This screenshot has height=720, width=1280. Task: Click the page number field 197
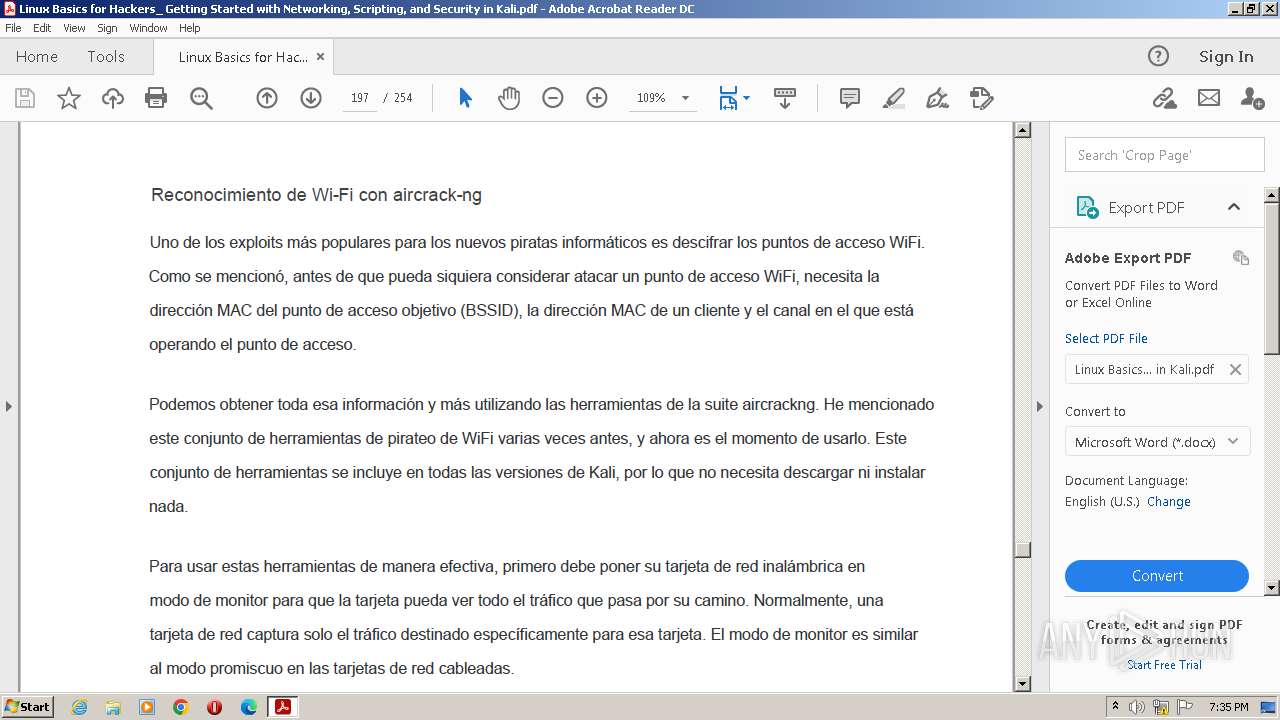pyautogui.click(x=360, y=98)
